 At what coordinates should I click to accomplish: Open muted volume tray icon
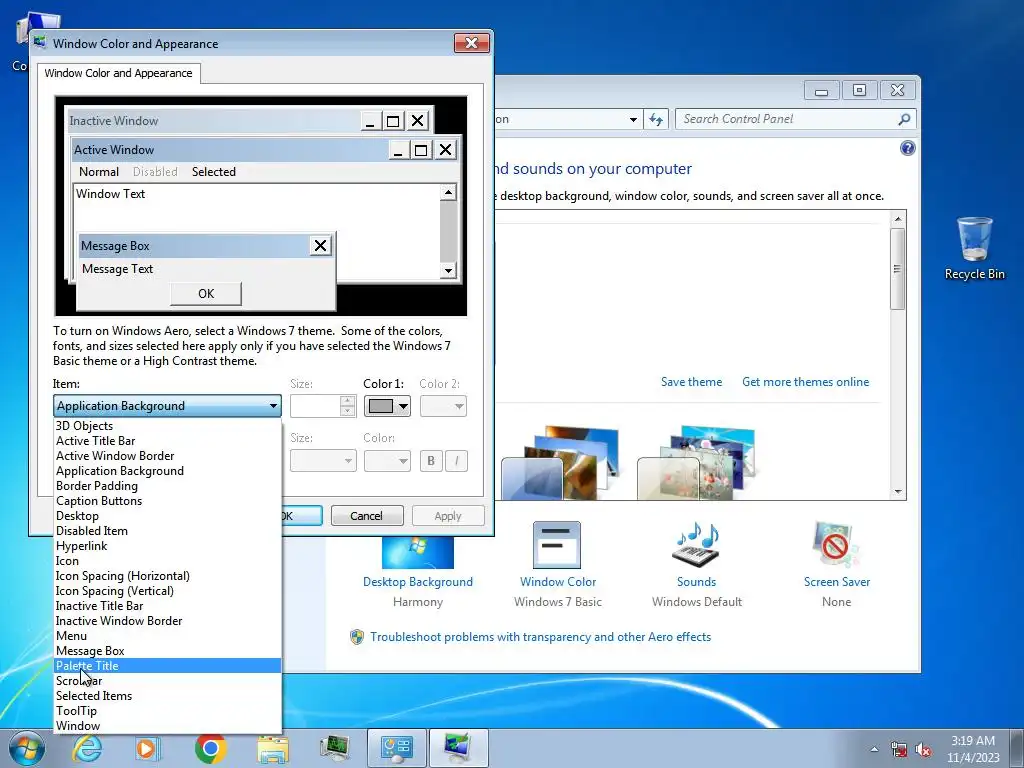pos(923,749)
